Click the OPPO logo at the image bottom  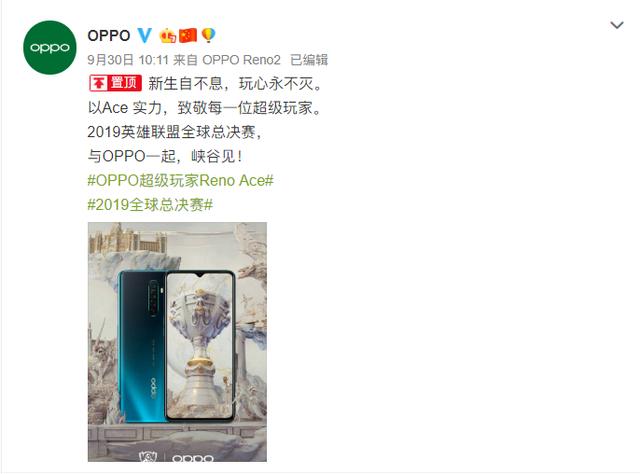click(x=193, y=458)
